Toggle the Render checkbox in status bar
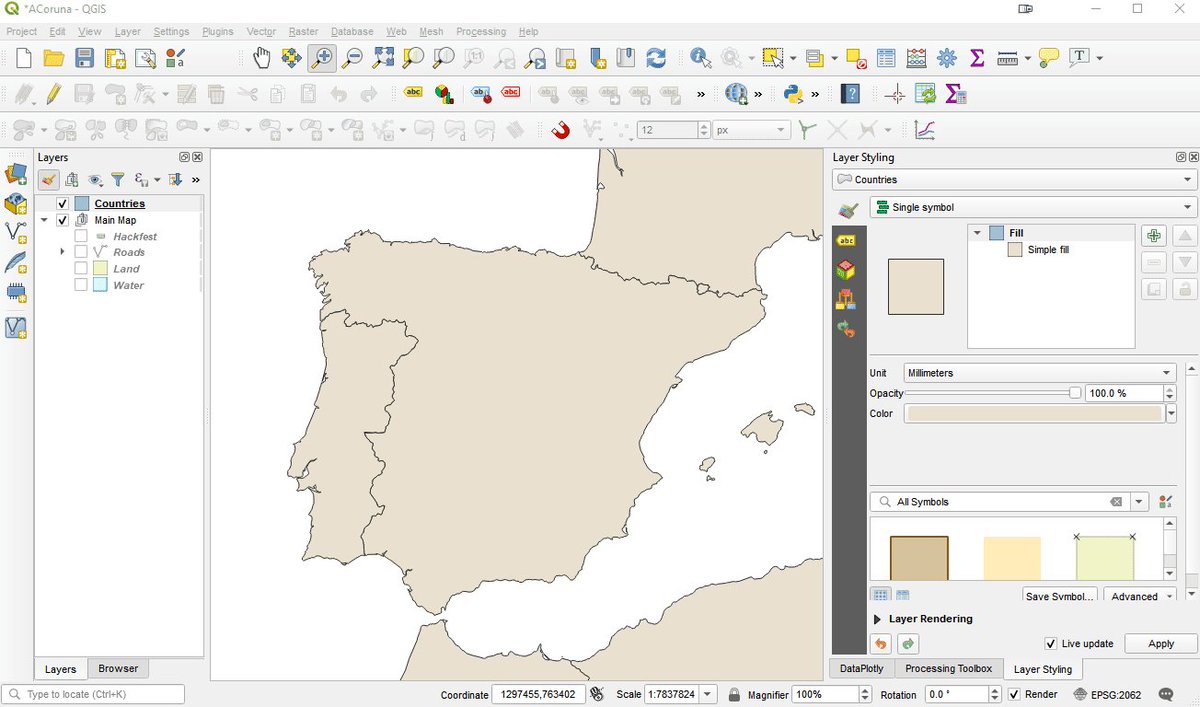Screen dimensions: 1200x707 coord(1014,694)
